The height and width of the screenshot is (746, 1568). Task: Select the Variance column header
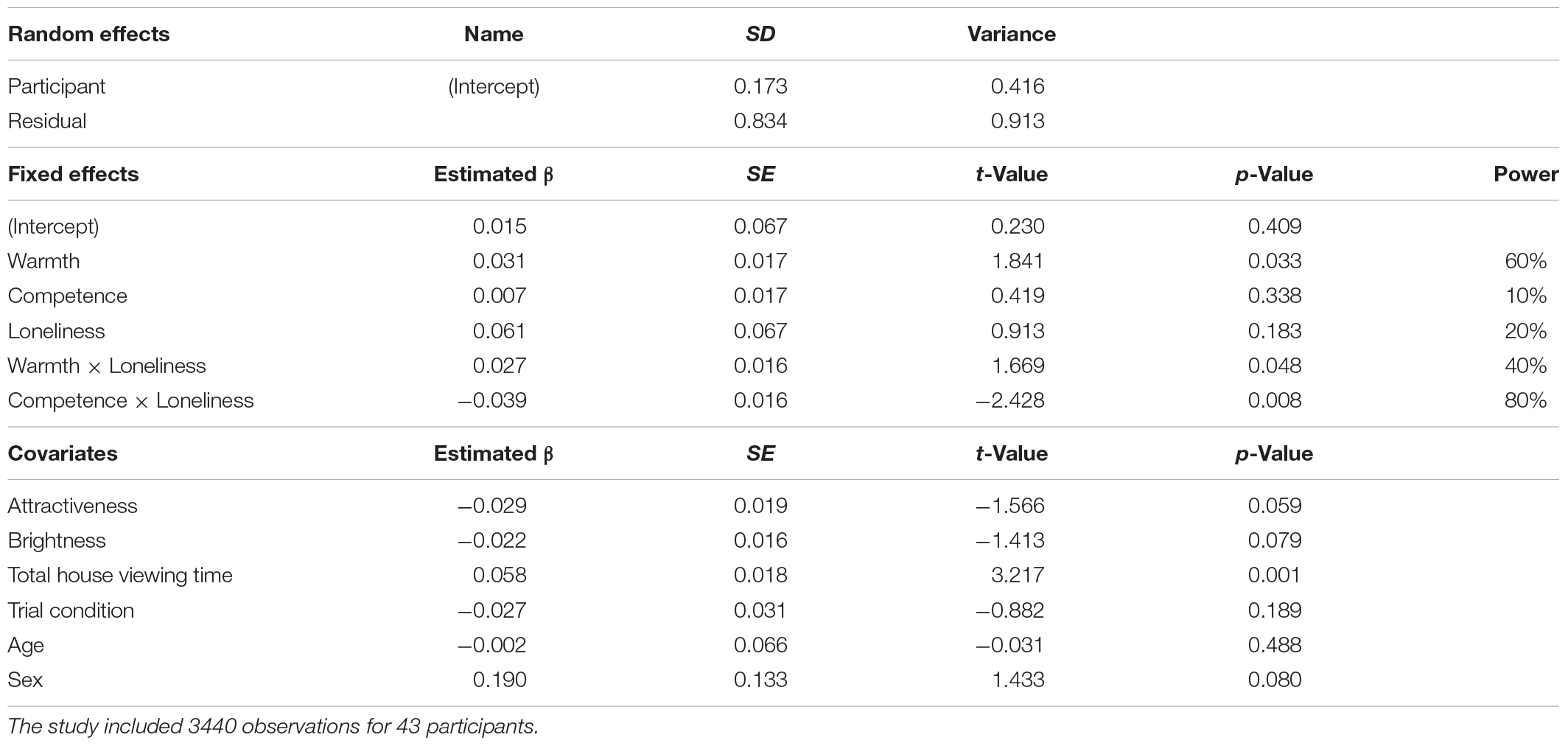(x=1011, y=34)
